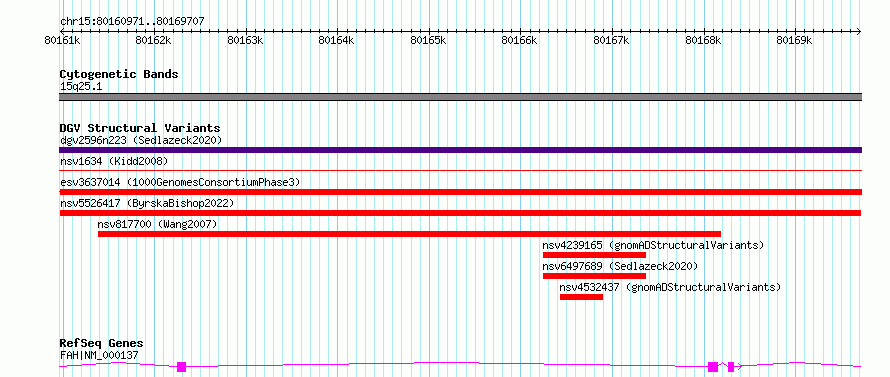Click the RefSeq Genes track title
The height and width of the screenshot is (377, 890).
tap(102, 344)
